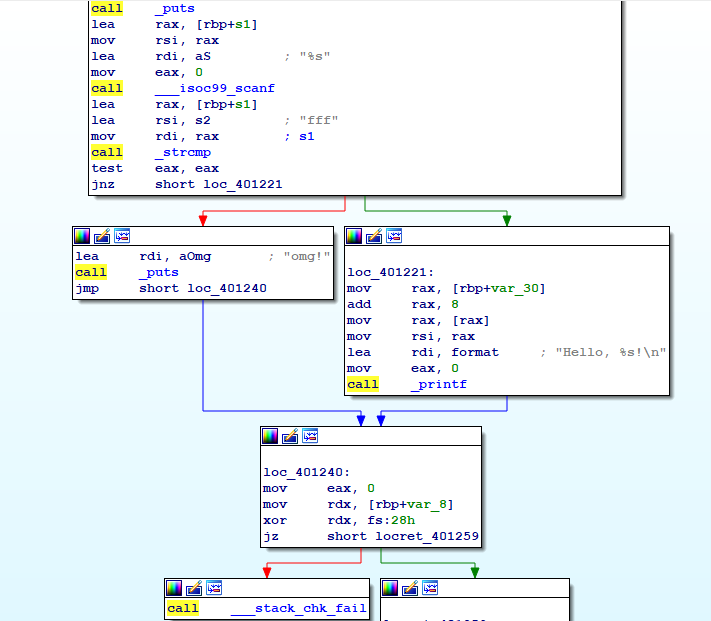Viewport: 711px width, 621px height.
Task: Click the group nodes icon in omg! node
Action: pos(122,236)
